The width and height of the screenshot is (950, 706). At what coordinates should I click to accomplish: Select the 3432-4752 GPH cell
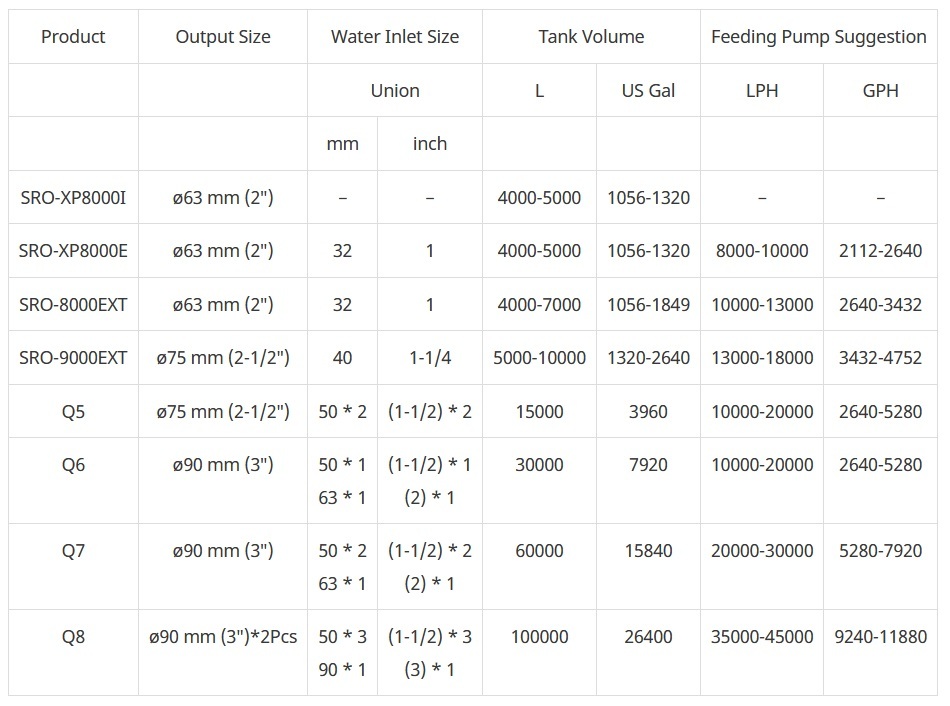[880, 357]
